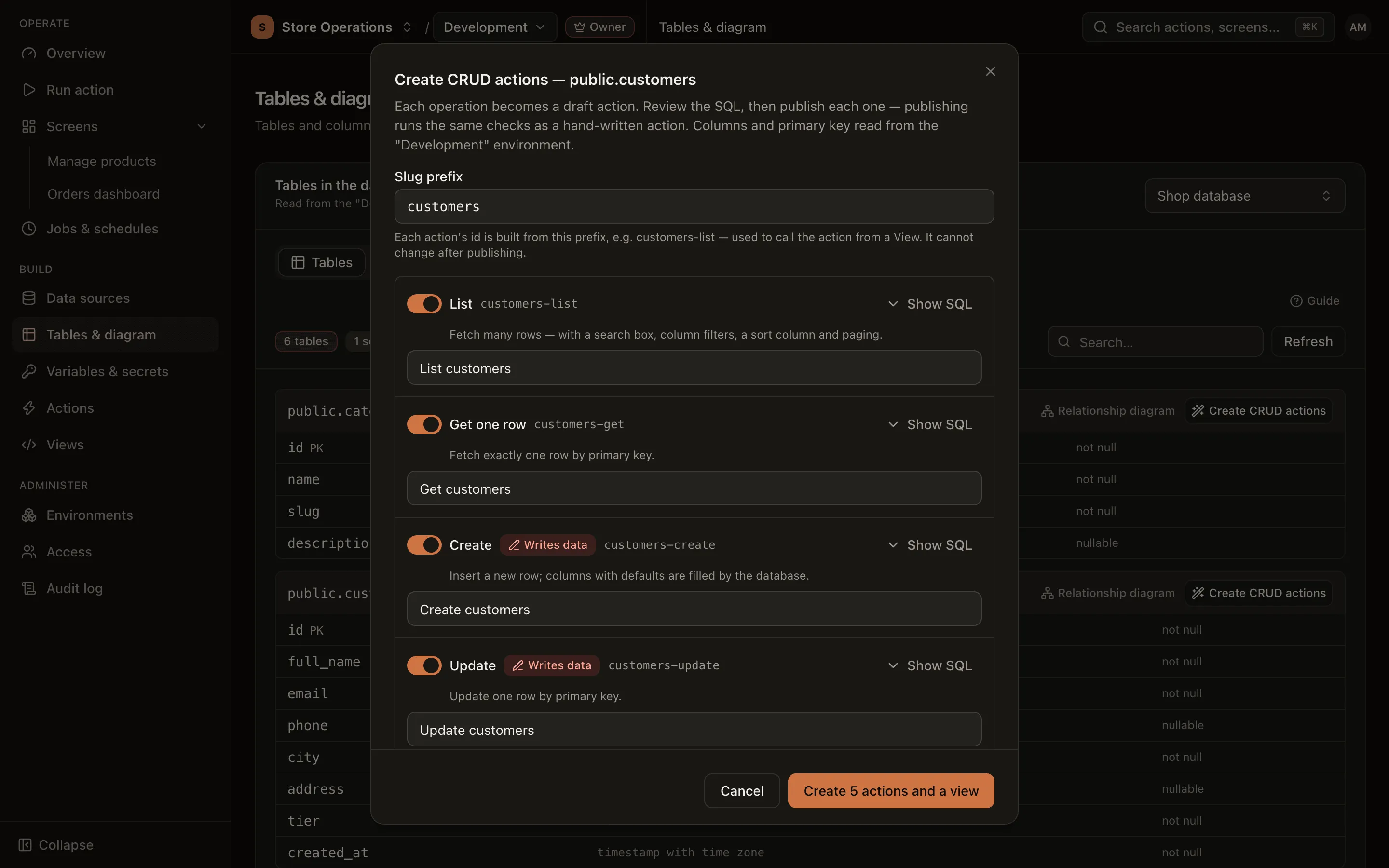Viewport: 1389px width, 868px height.
Task: Open Jobs & schedules clock icon
Action: pyautogui.click(x=29, y=229)
